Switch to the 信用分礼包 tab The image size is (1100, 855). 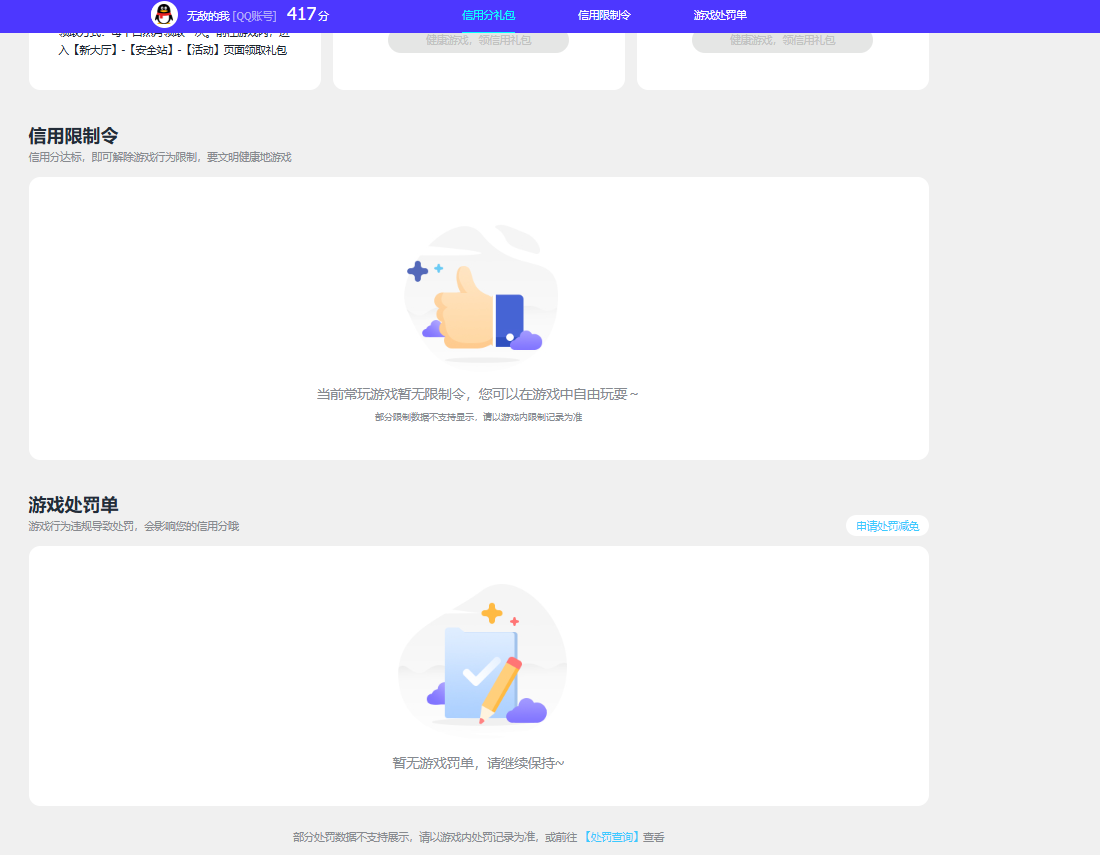tap(489, 16)
